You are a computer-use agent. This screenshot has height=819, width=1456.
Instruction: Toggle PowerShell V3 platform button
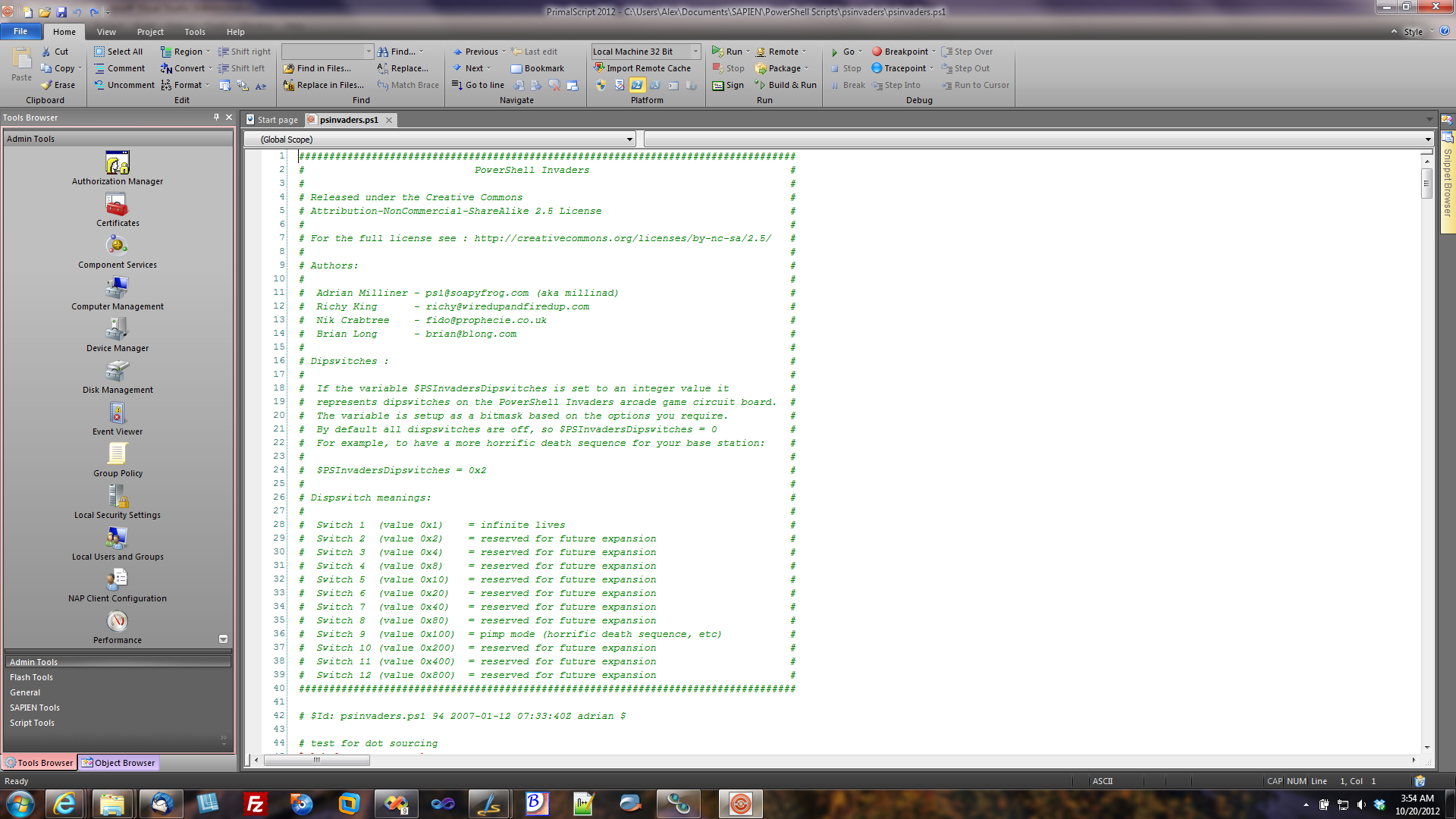654,85
